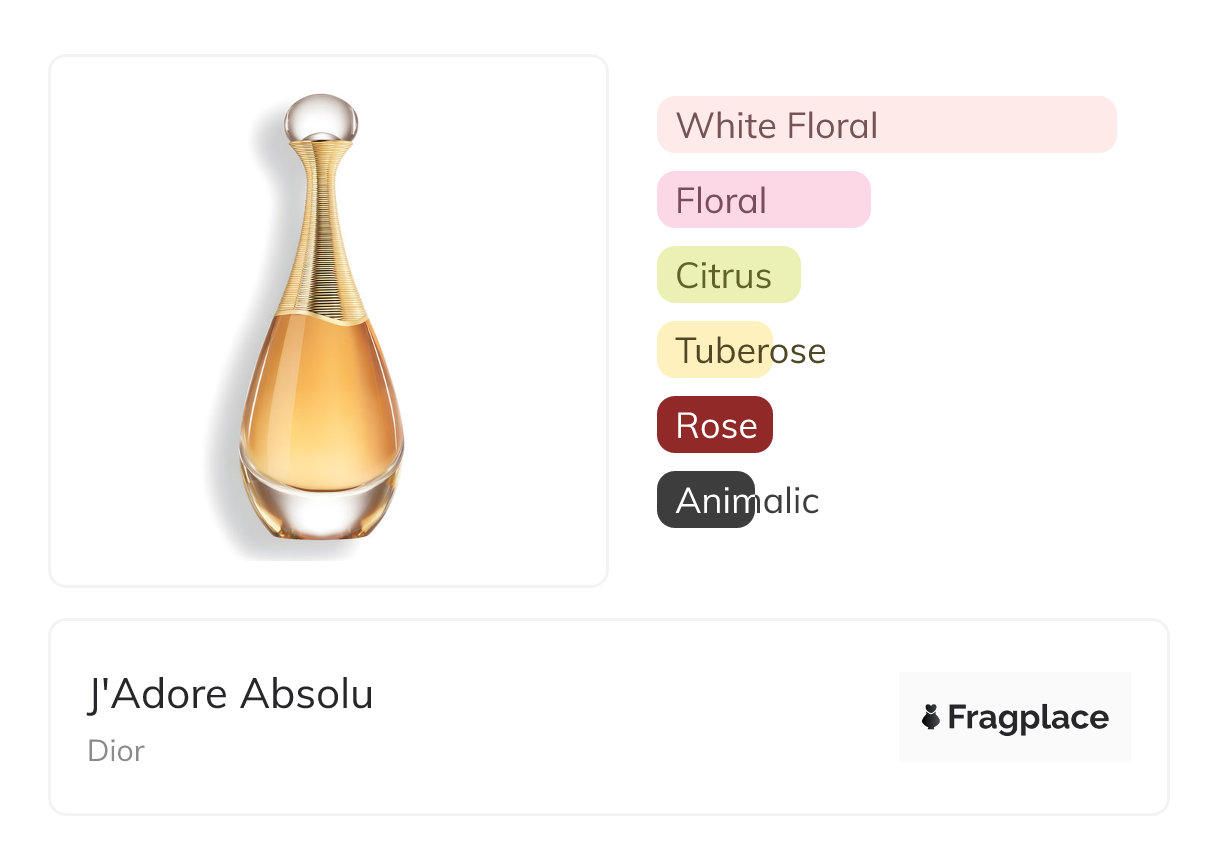Image resolution: width=1218 pixels, height=864 pixels.
Task: Click the "Tuberose" text label
Action: [x=750, y=350]
